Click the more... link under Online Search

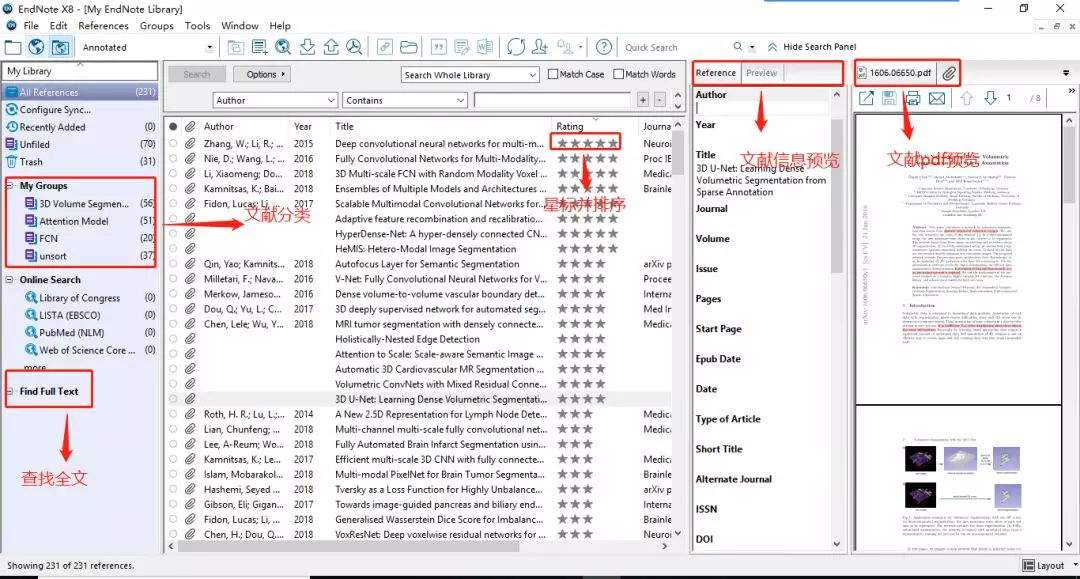(x=34, y=368)
